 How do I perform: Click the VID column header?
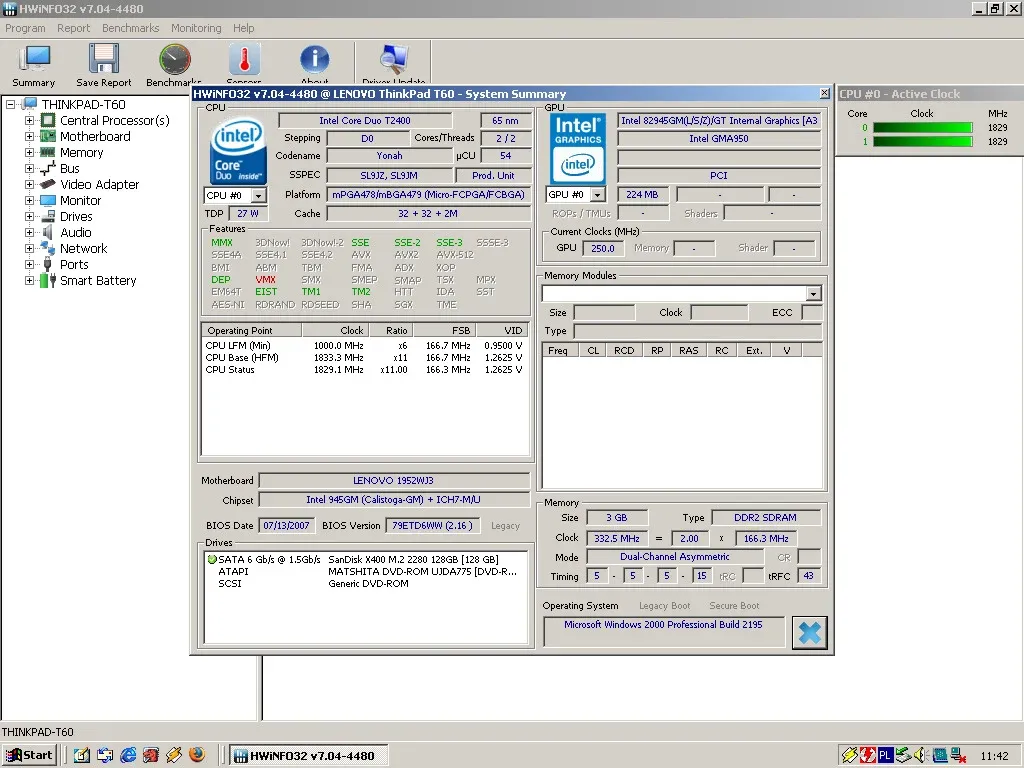pos(503,330)
